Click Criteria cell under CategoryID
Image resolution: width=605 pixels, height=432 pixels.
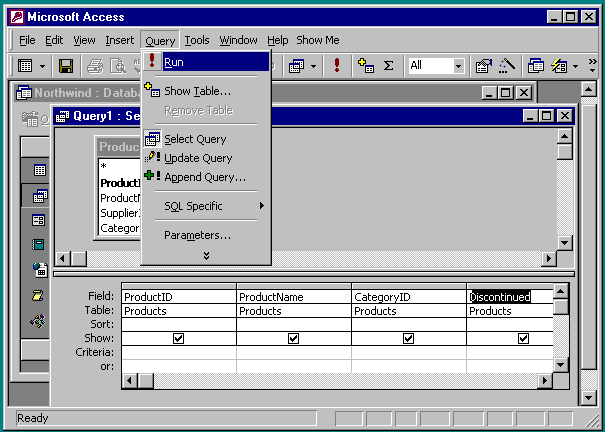click(x=409, y=352)
